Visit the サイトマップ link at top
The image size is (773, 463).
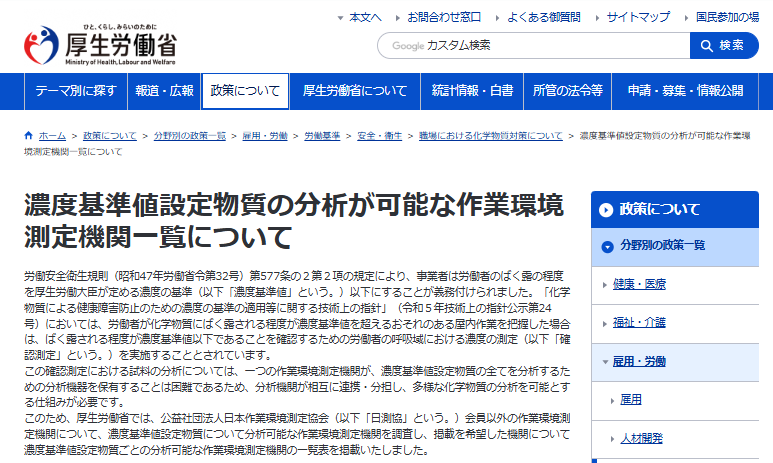point(638,17)
